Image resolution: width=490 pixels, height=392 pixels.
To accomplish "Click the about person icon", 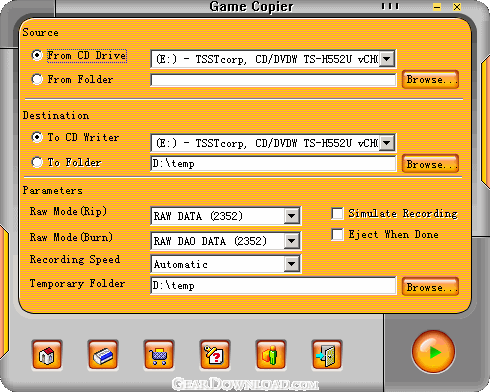I will click(x=271, y=355).
